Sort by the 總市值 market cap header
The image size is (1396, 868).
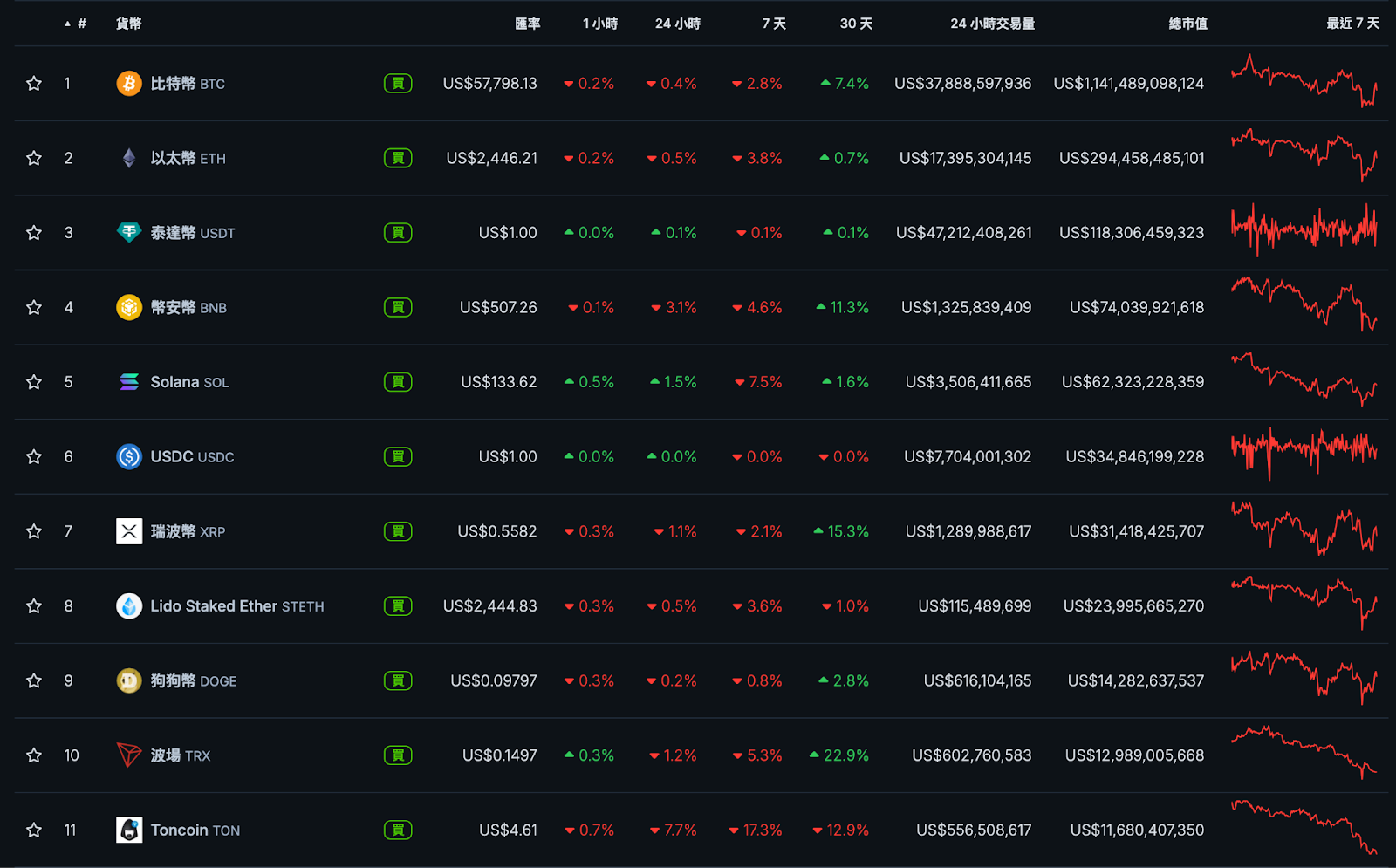pyautogui.click(x=1188, y=24)
